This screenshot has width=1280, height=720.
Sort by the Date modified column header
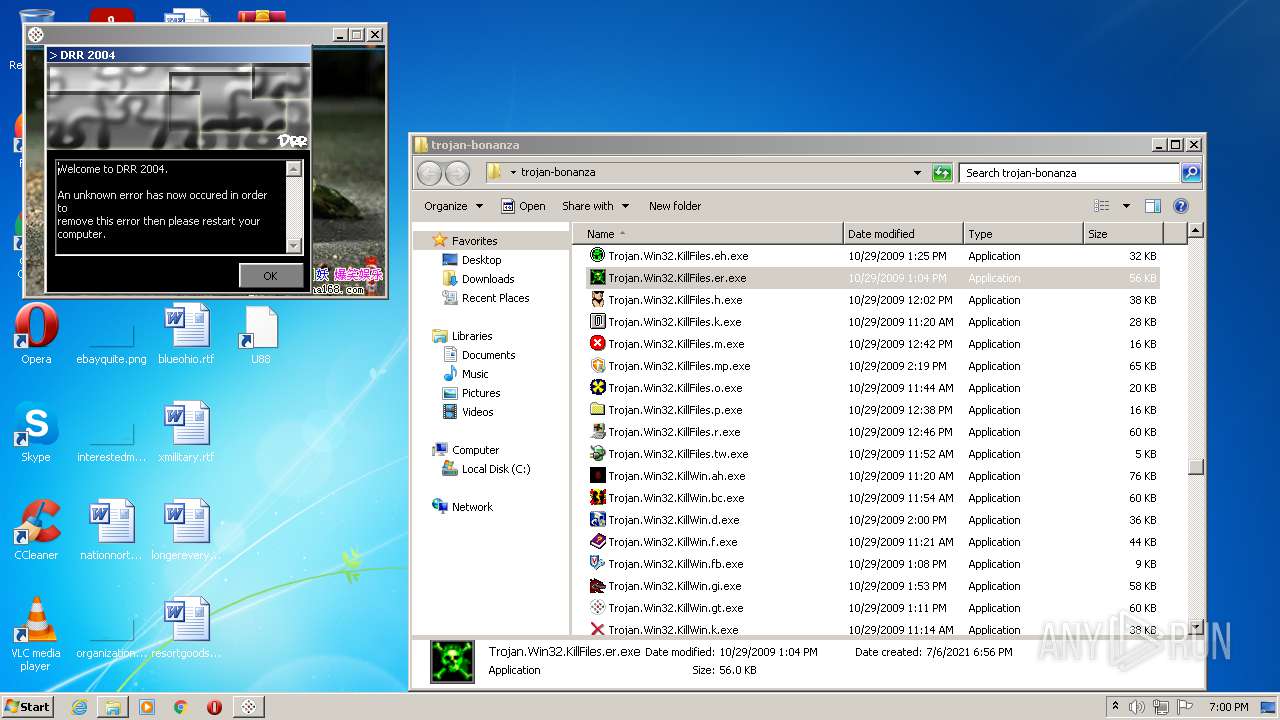point(903,234)
